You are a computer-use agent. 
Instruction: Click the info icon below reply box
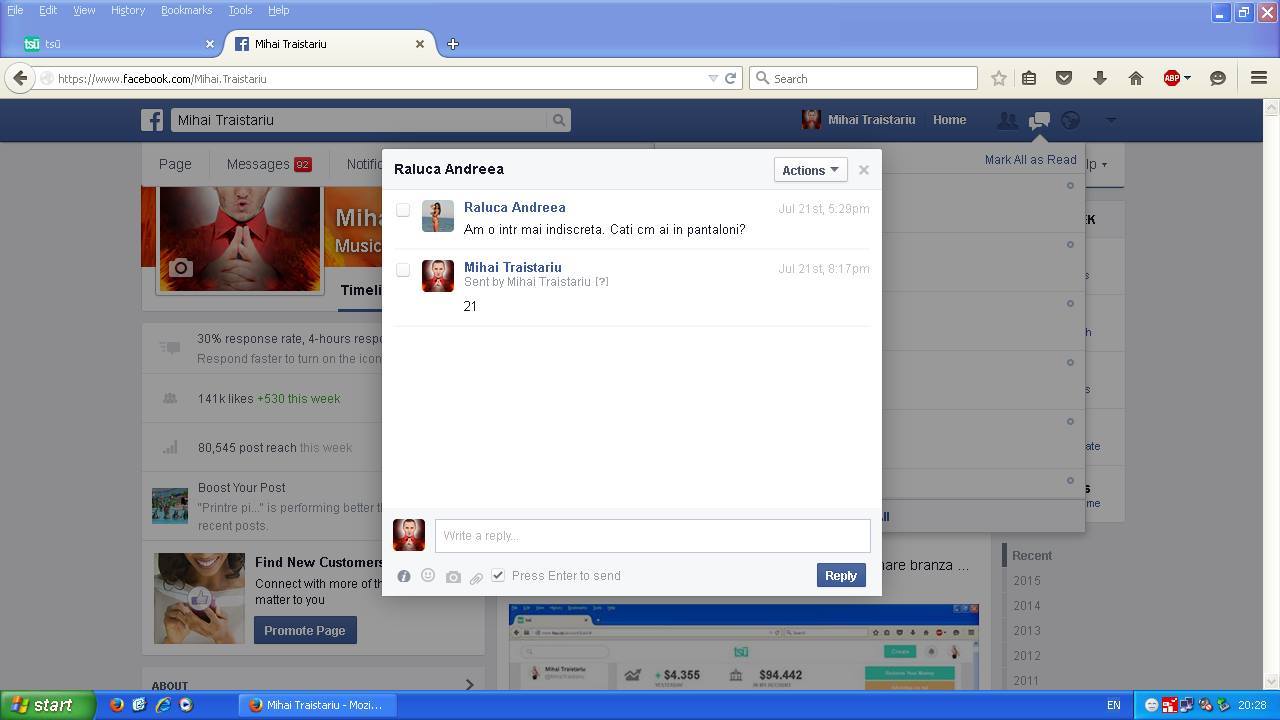[x=404, y=576]
